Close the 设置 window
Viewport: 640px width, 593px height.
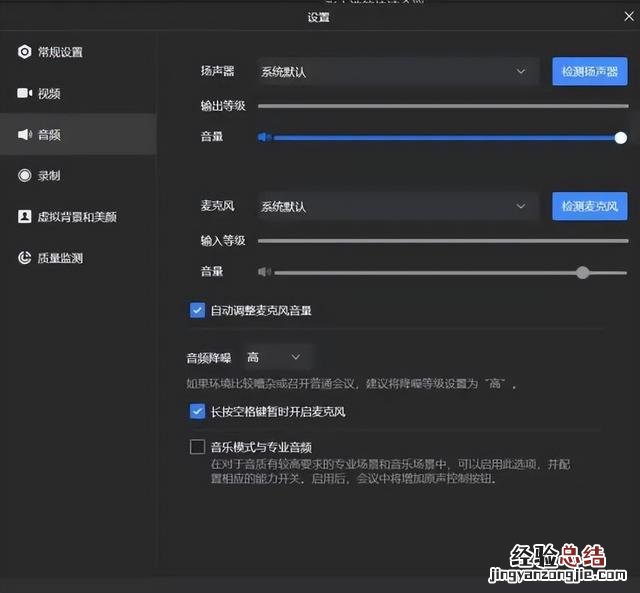coord(629,16)
